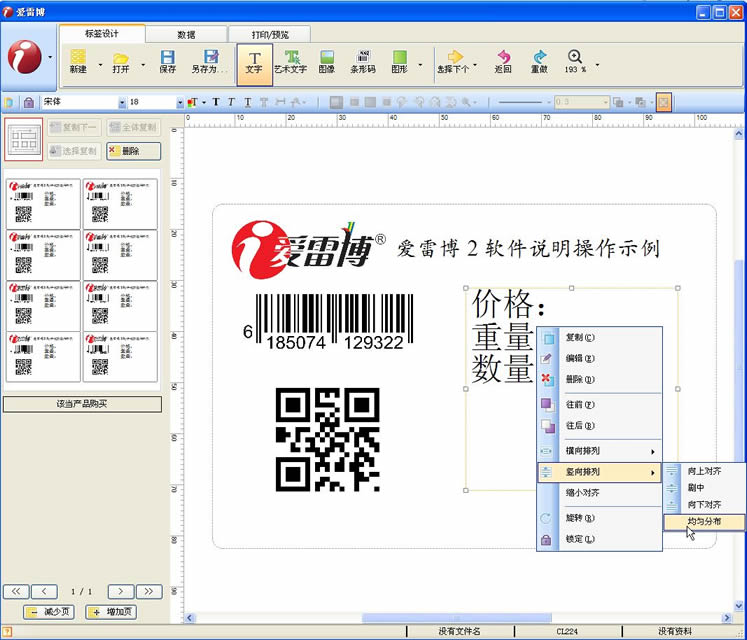
Task: Click the barcode 6185074129322 on the label
Action: pos(328,322)
